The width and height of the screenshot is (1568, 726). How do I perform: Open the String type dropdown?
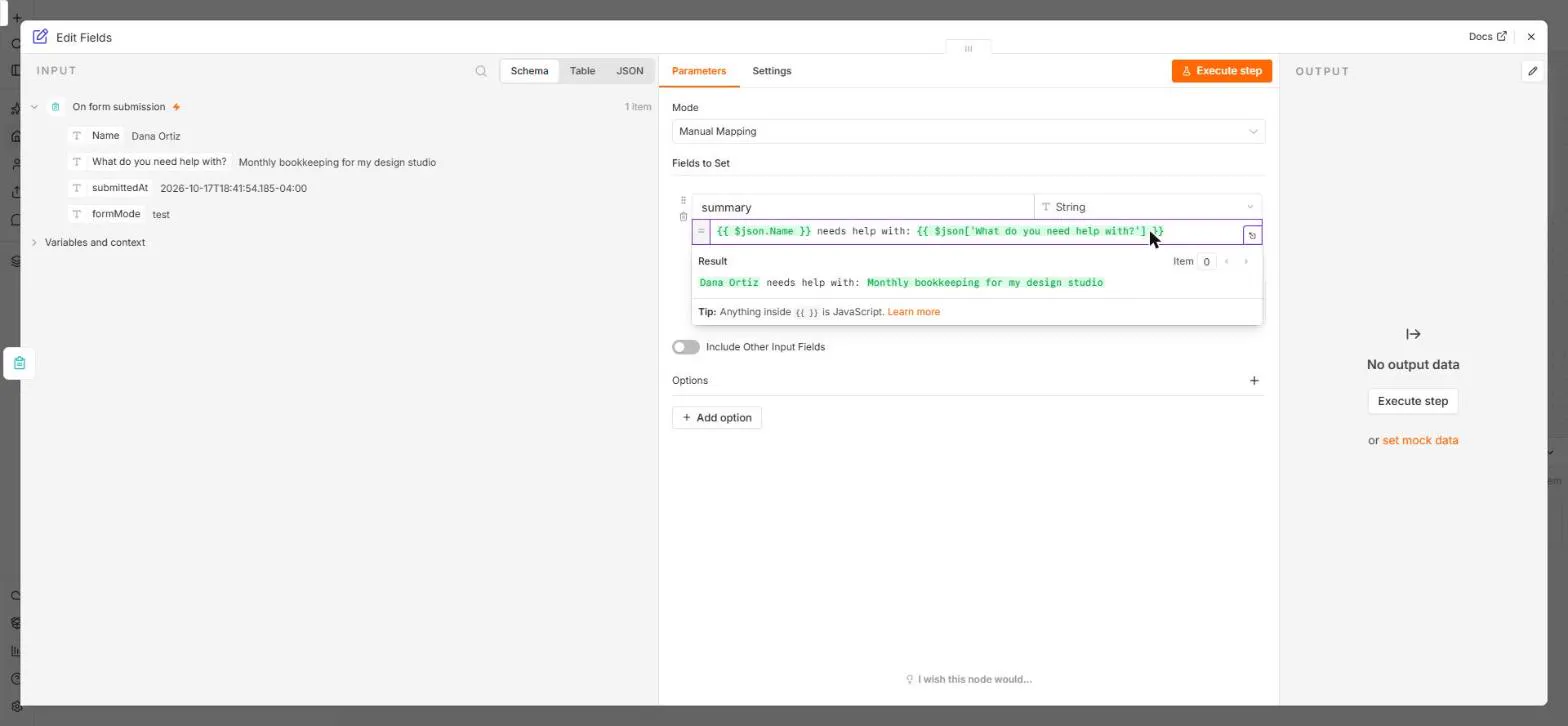coord(1147,207)
